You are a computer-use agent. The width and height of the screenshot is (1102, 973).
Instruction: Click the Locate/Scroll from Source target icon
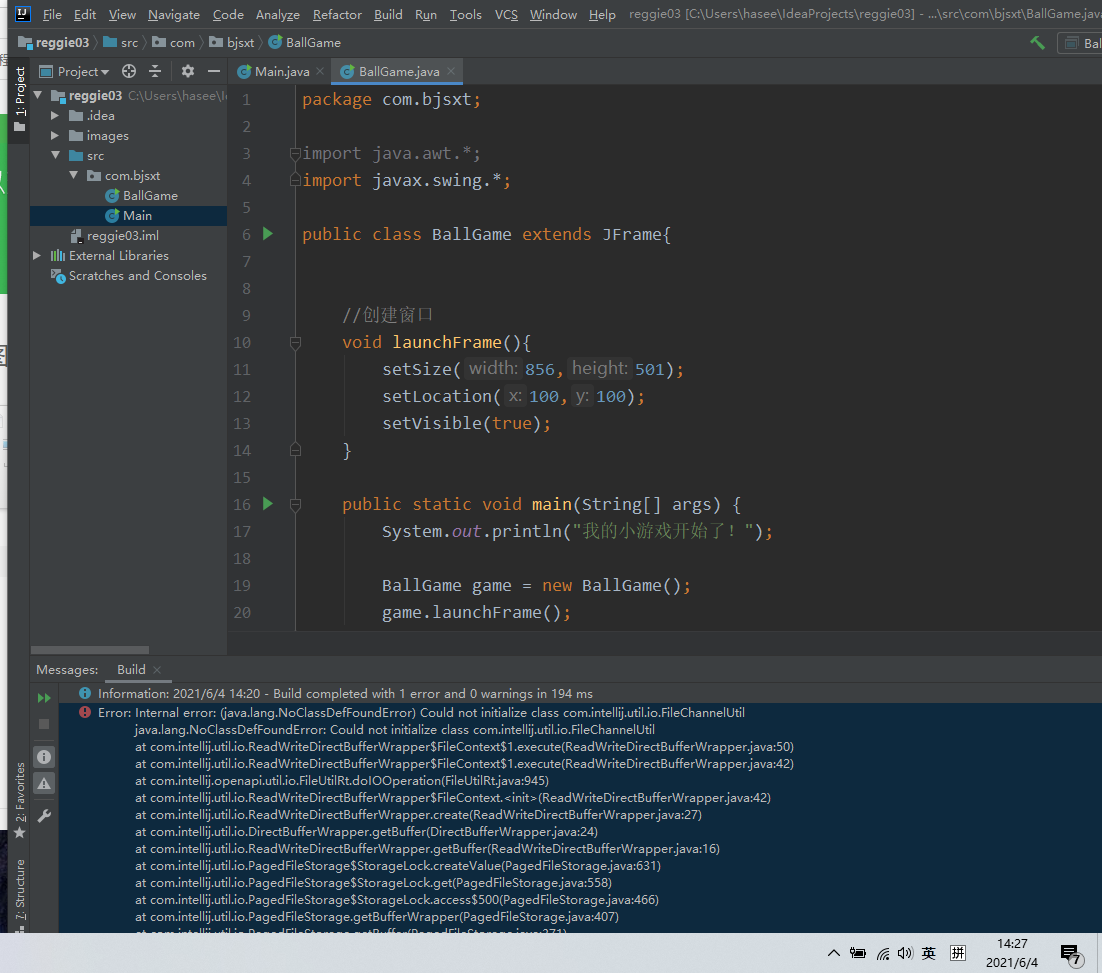[x=129, y=71]
